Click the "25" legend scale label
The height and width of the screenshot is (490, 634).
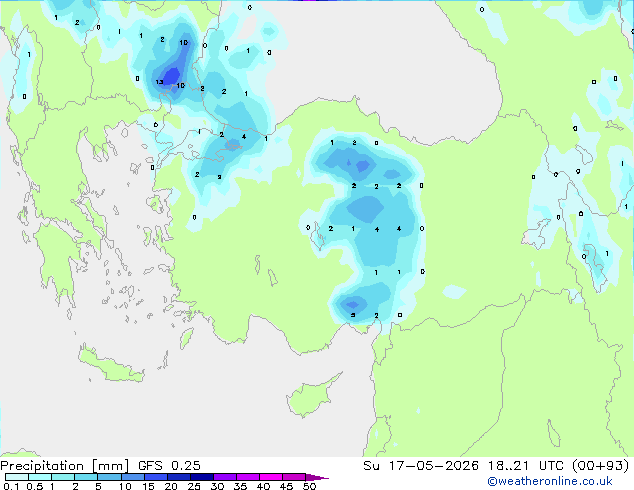click(194, 486)
